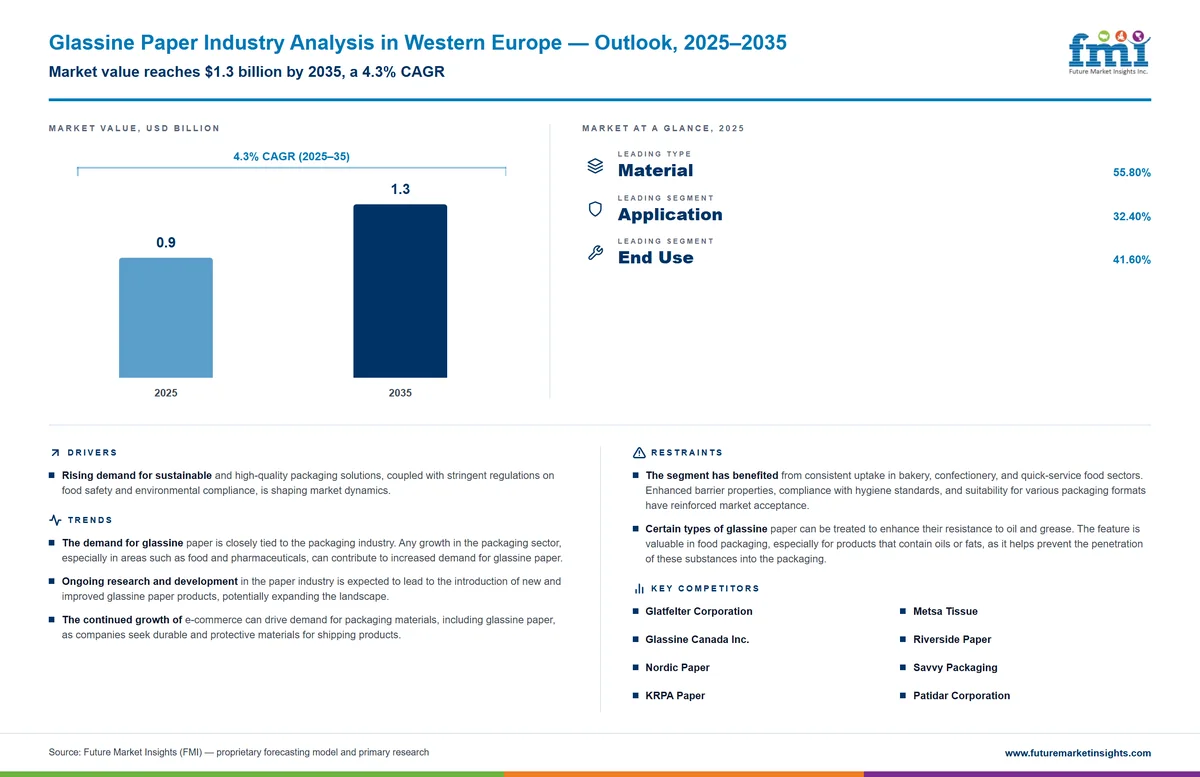Click the arrow icon next to Drivers
Image resolution: width=1200 pixels, height=777 pixels.
pos(55,453)
